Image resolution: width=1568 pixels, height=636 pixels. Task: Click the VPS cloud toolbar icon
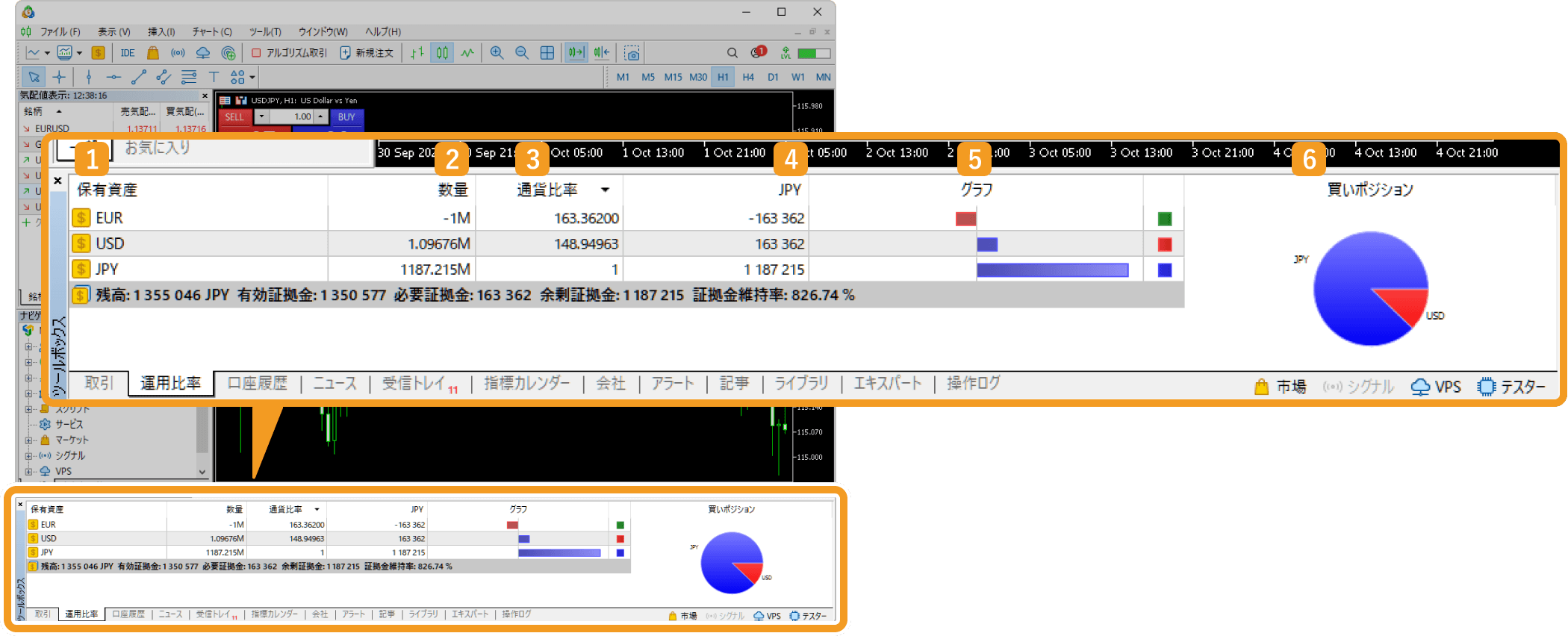[203, 53]
